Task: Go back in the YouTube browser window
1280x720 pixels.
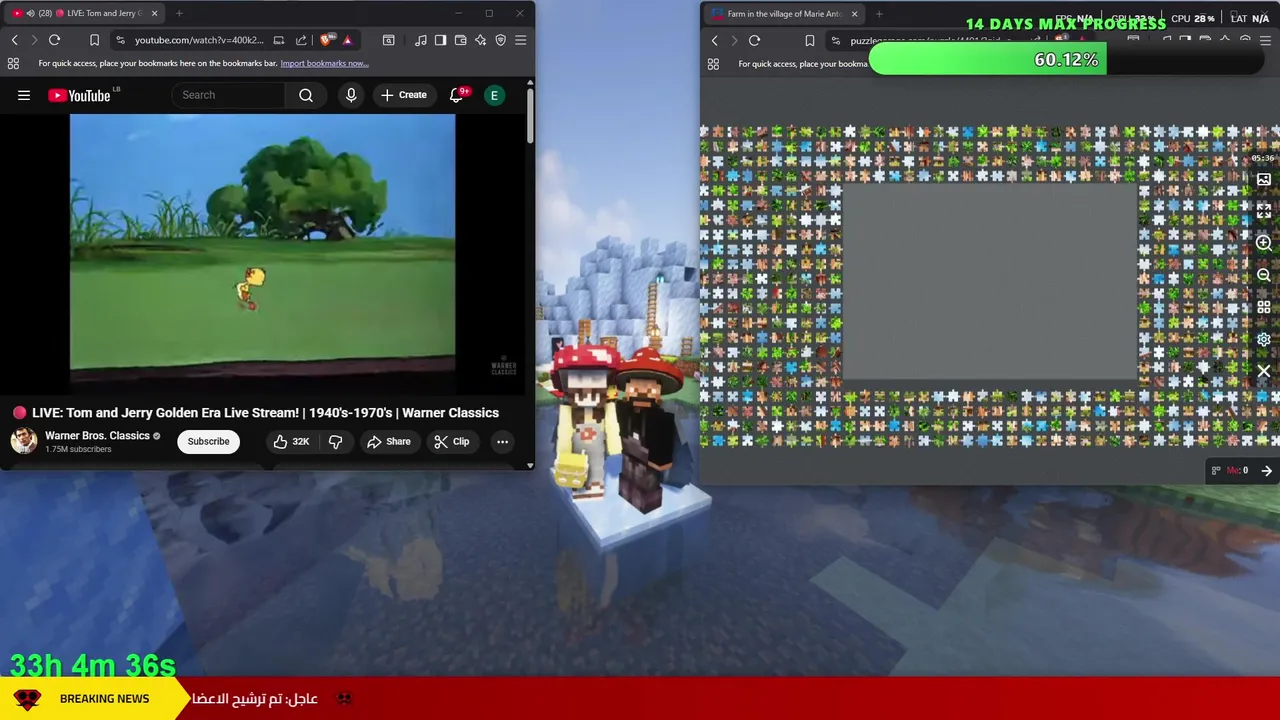Action: tap(15, 40)
